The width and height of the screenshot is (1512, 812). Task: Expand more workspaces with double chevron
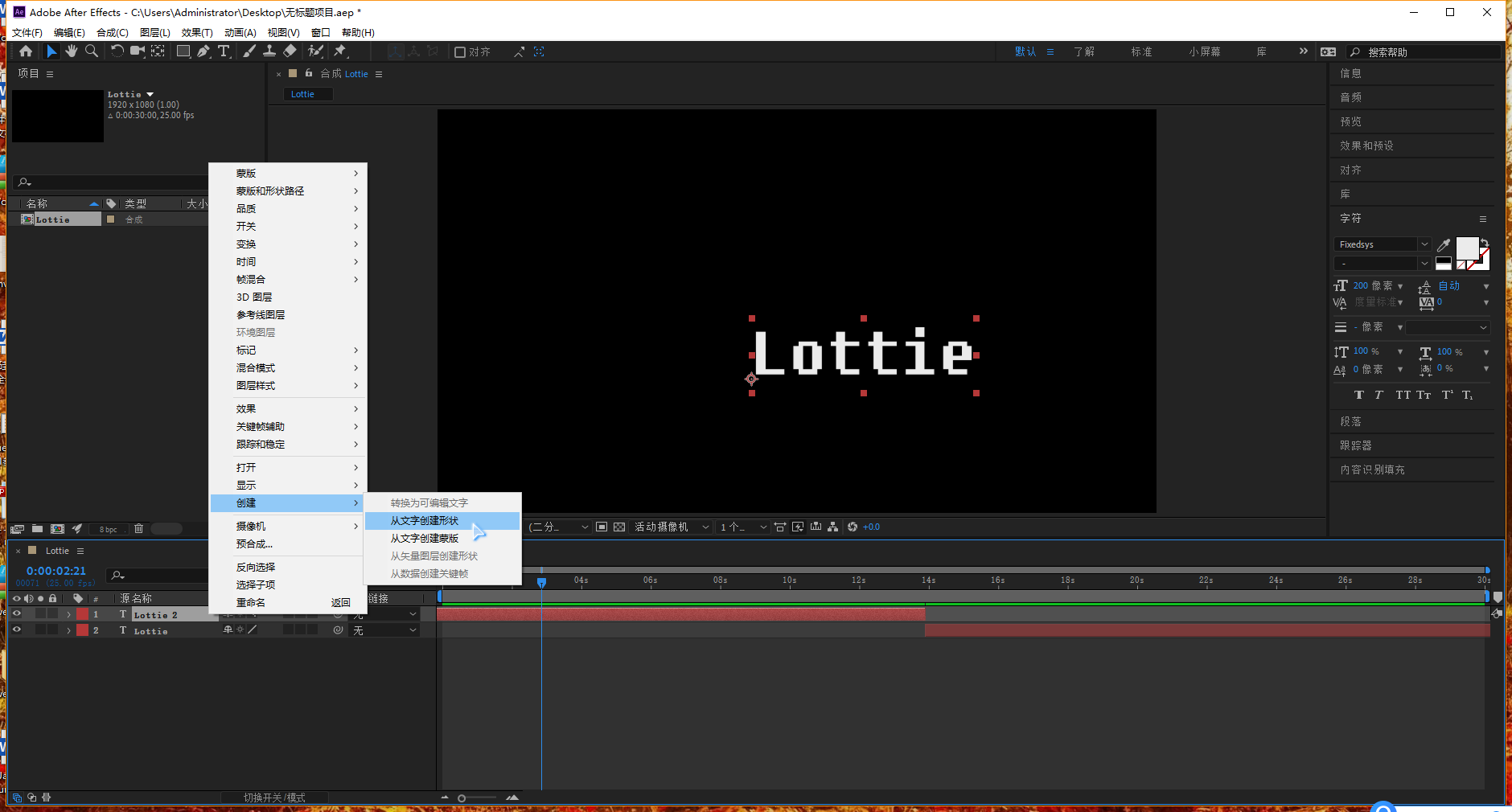point(1304,51)
